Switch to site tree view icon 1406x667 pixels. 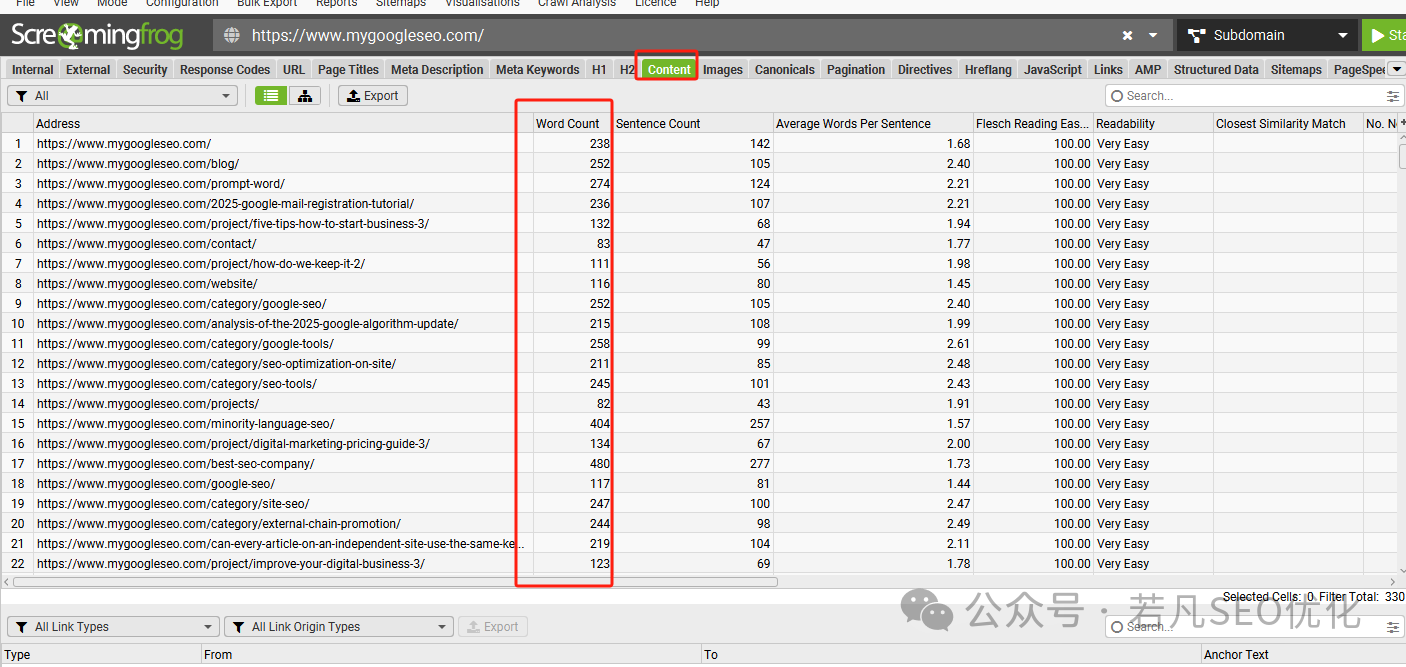(x=305, y=96)
